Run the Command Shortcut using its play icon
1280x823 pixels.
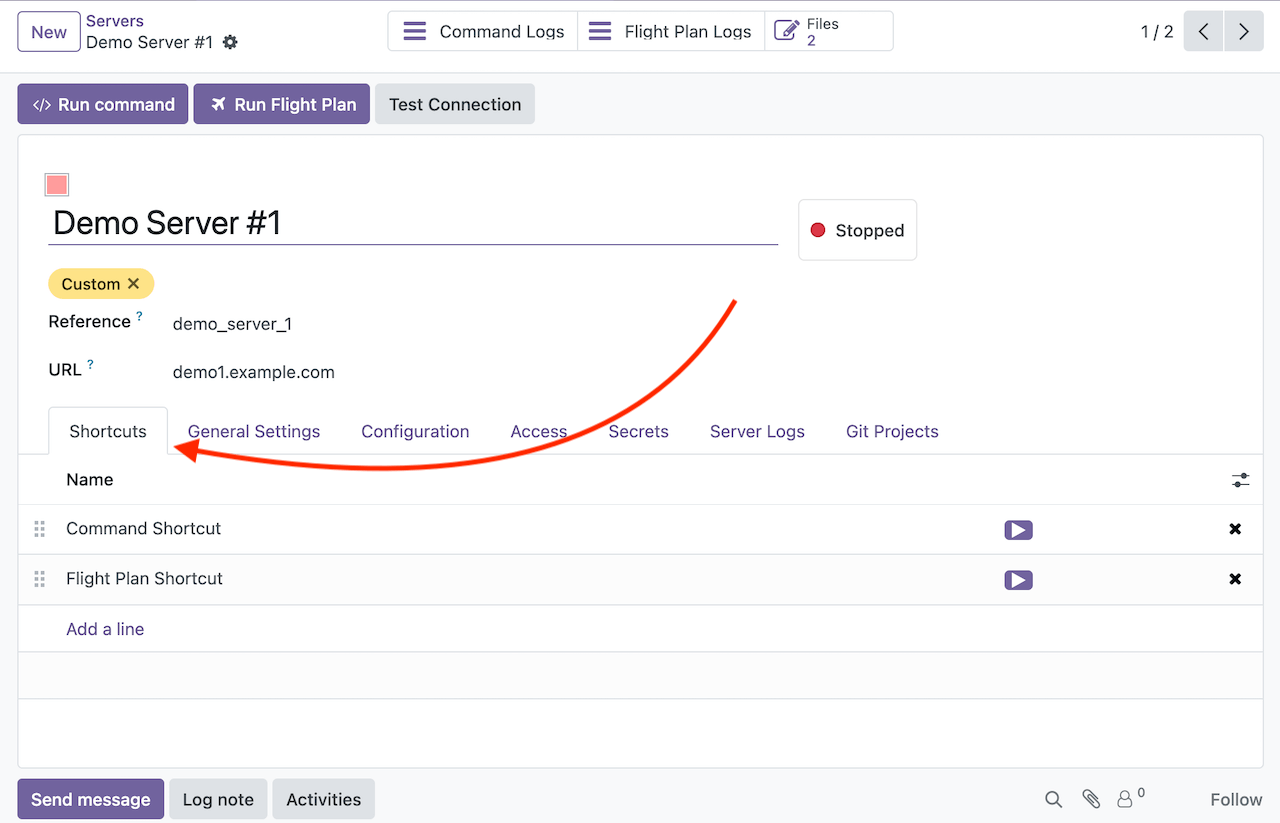[x=1018, y=530]
